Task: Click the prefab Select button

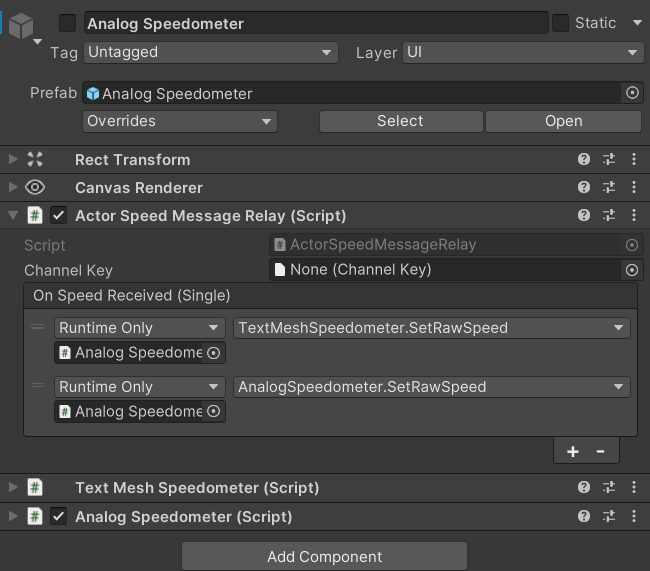Action: coord(401,121)
